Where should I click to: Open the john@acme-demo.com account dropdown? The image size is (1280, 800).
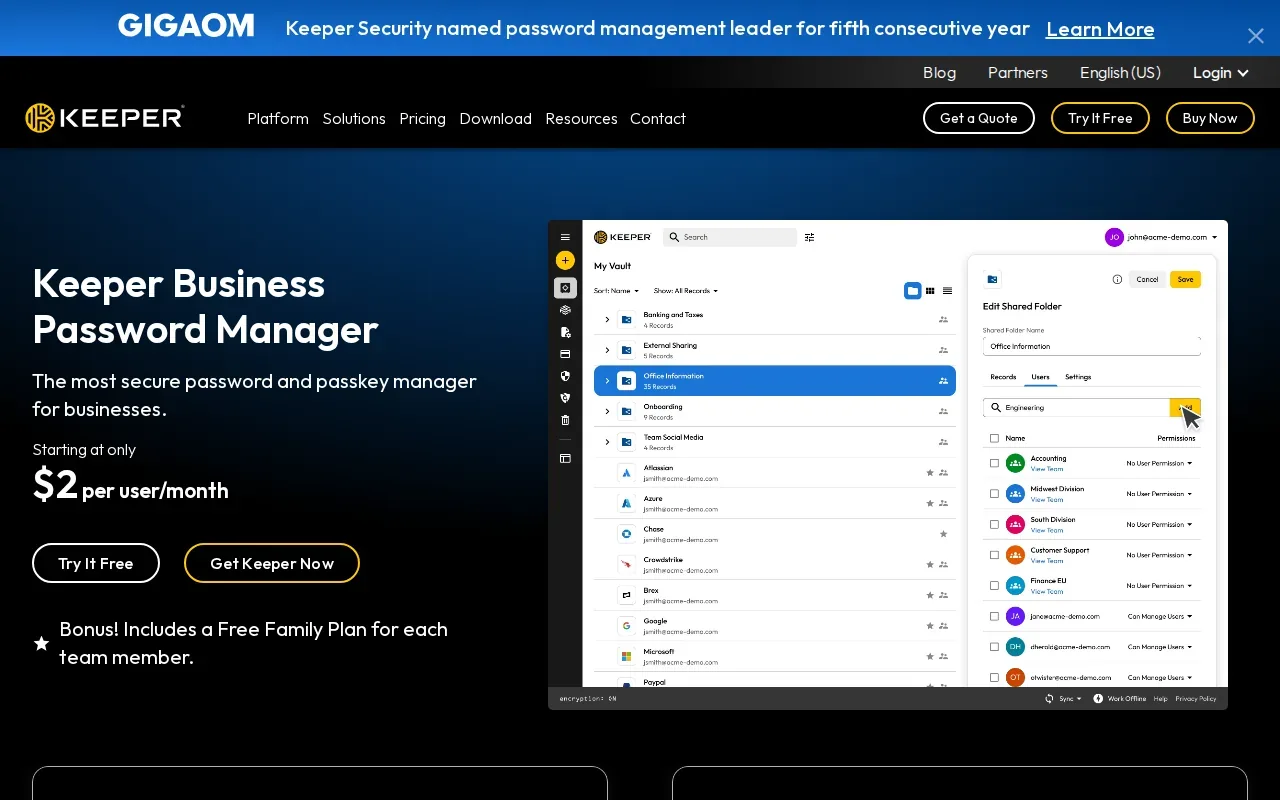pyautogui.click(x=1161, y=237)
